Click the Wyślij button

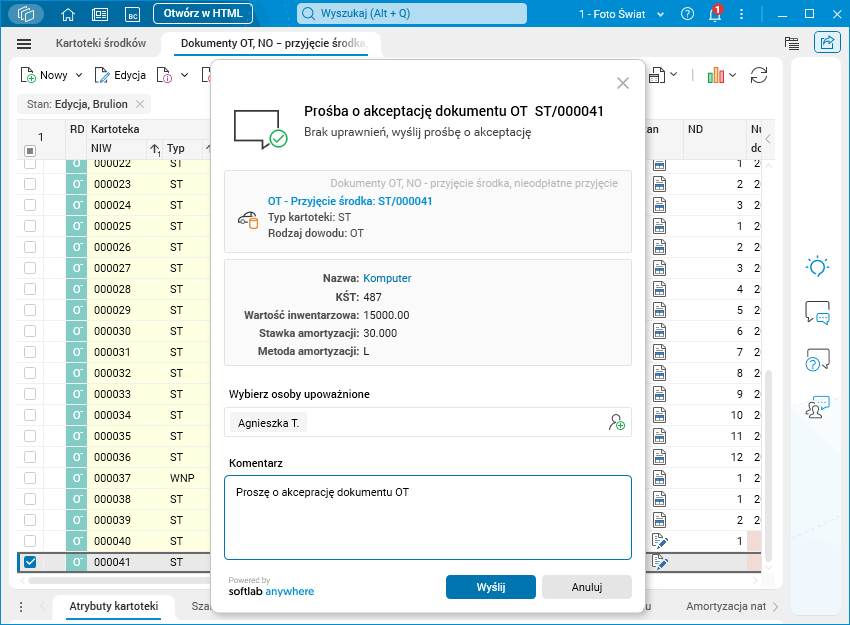point(491,587)
